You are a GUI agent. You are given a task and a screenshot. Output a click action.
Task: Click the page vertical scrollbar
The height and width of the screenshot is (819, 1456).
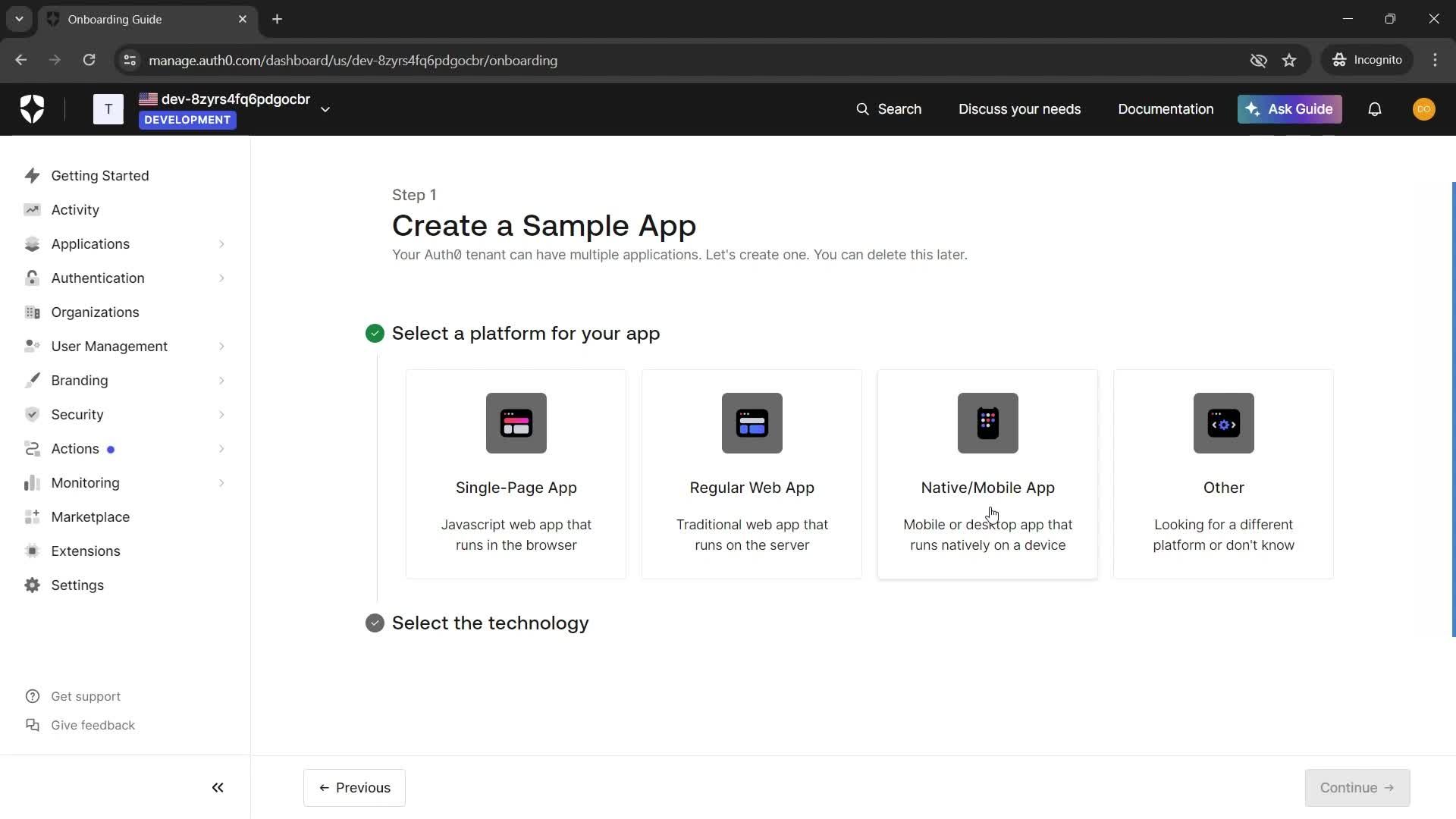point(1453,409)
